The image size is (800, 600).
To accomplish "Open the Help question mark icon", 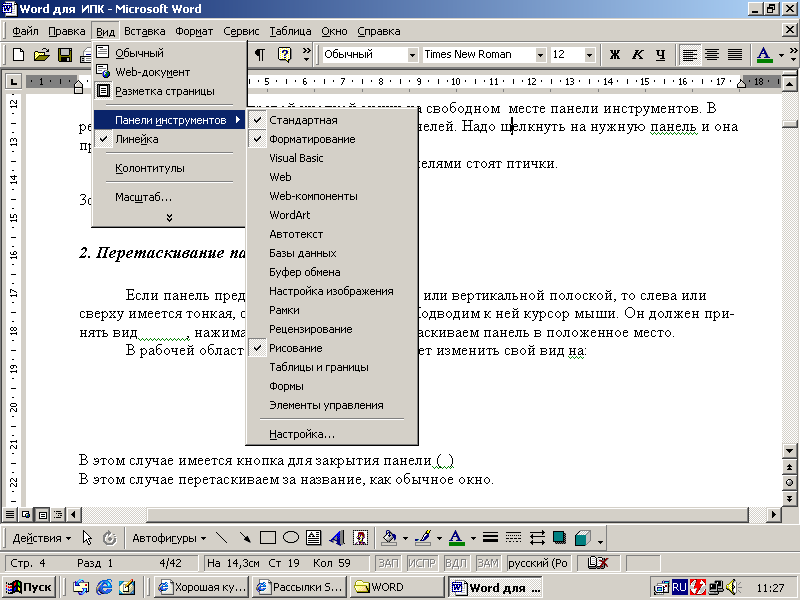I will [x=284, y=54].
